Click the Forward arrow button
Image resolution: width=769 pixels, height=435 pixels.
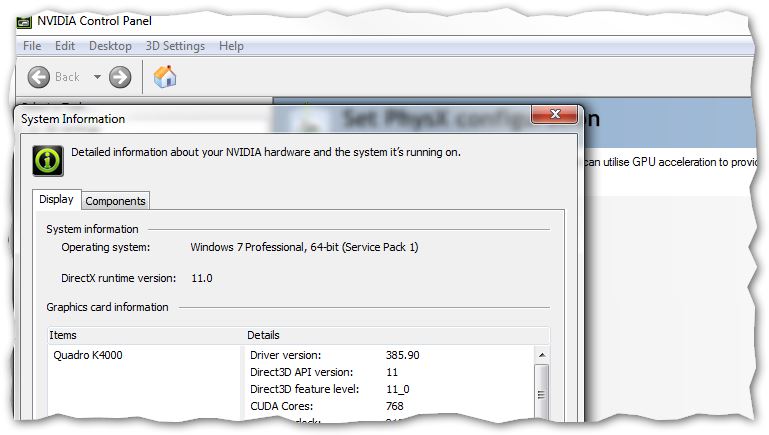120,77
